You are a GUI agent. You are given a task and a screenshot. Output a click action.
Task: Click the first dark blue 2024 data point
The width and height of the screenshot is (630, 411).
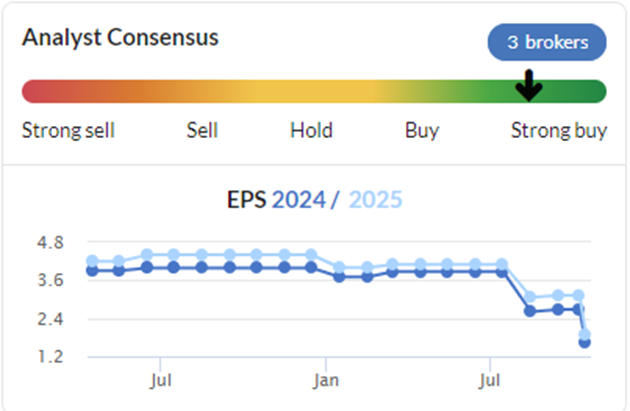pos(92,270)
